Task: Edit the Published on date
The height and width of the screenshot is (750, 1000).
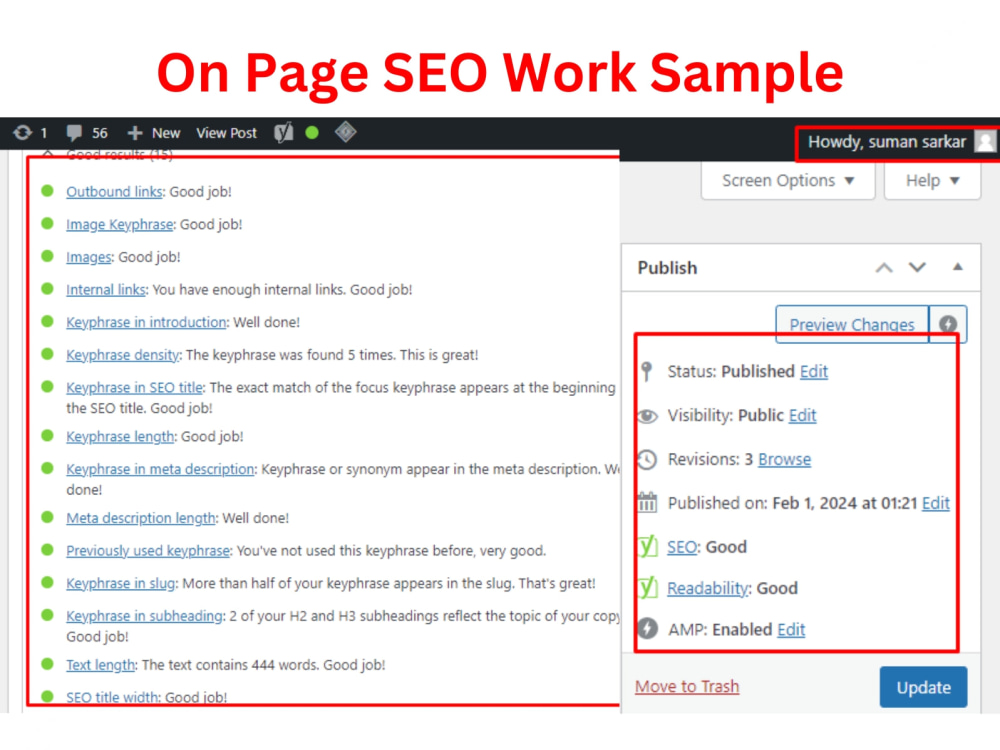Action: 936,503
